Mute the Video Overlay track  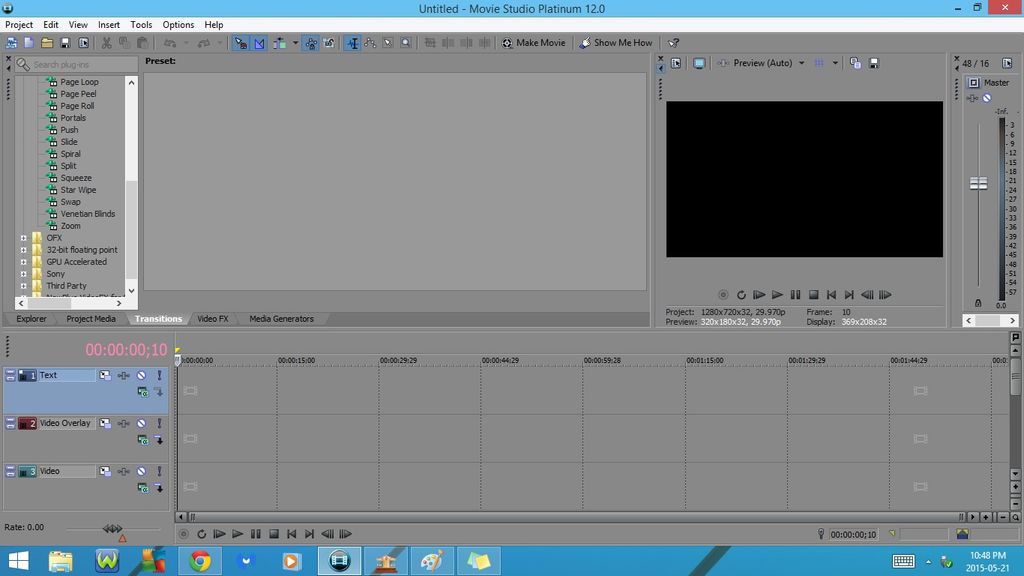[x=141, y=423]
